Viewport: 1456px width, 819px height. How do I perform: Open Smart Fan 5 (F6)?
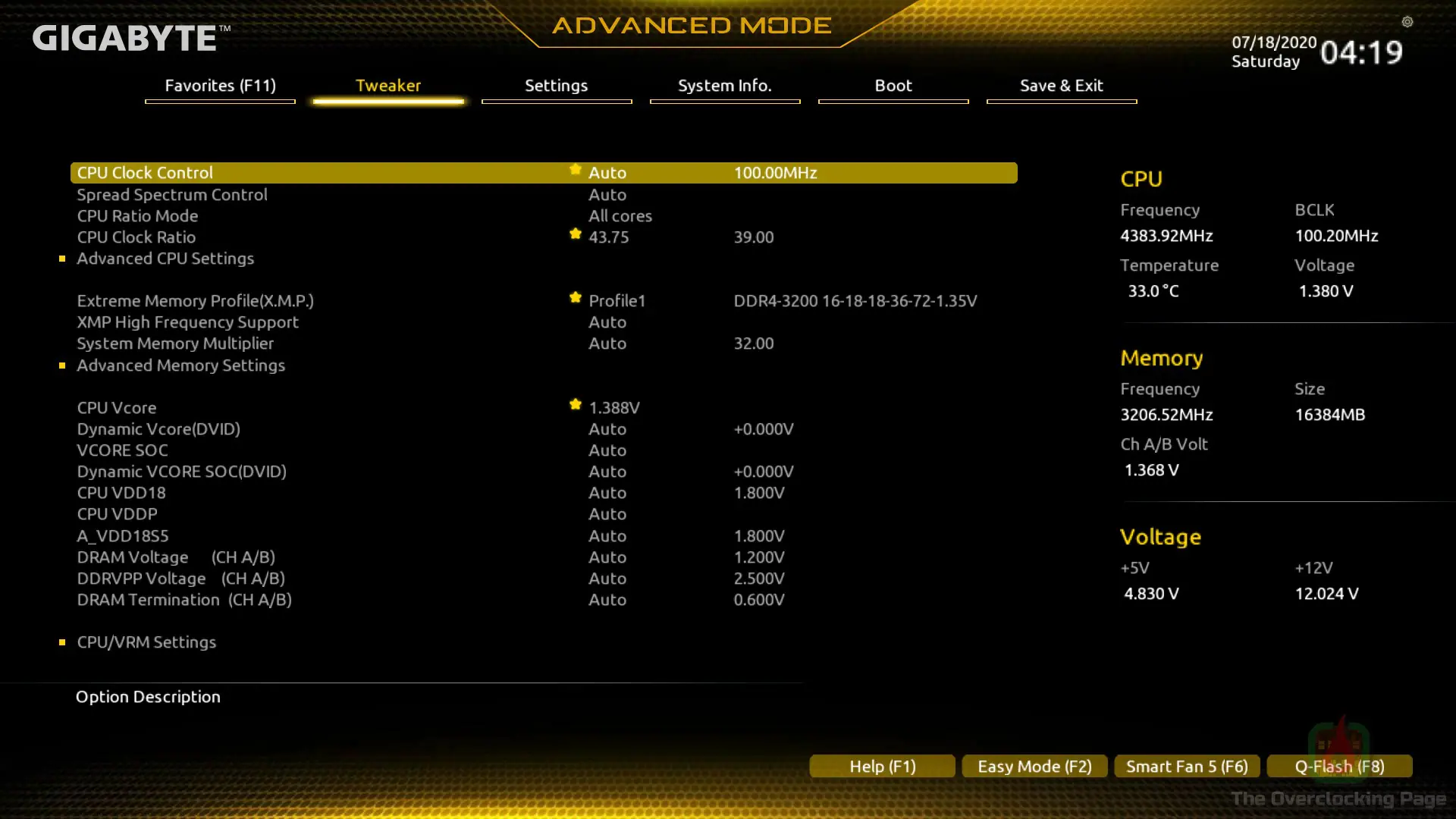pyautogui.click(x=1186, y=766)
